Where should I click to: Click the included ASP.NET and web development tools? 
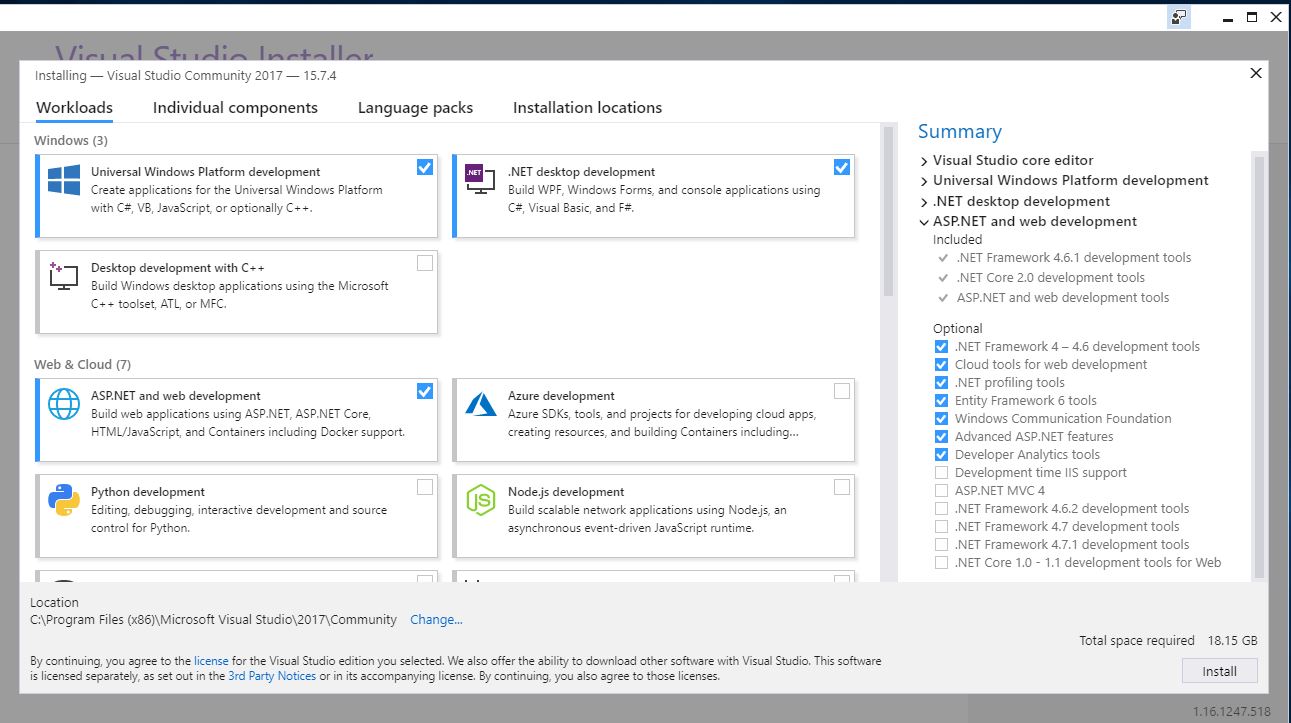click(1062, 298)
